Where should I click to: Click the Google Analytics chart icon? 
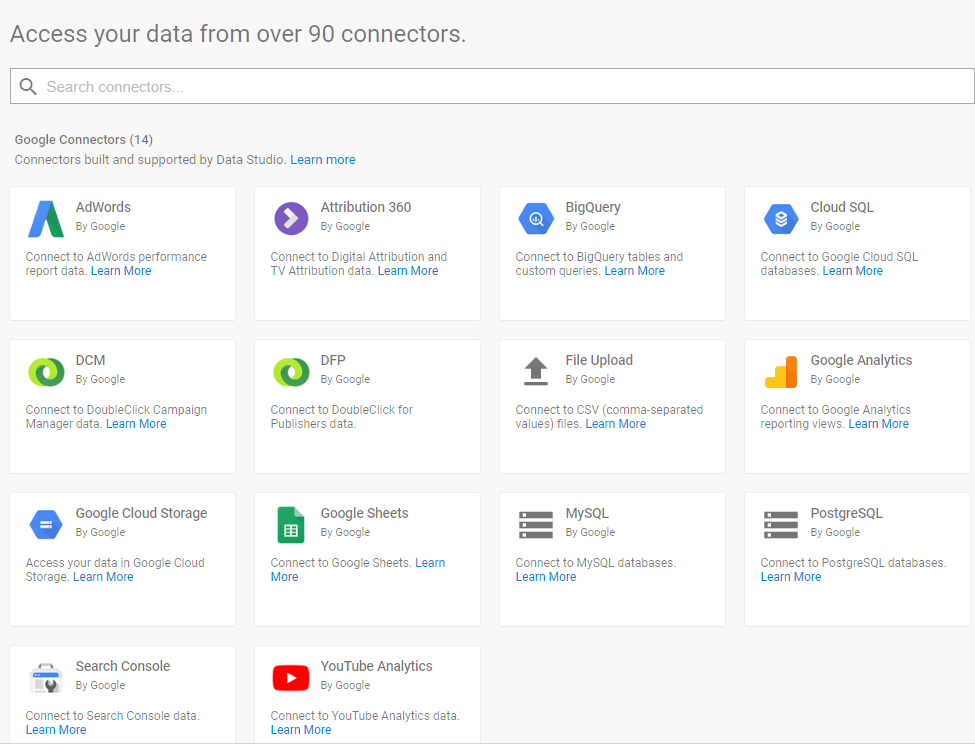click(781, 371)
